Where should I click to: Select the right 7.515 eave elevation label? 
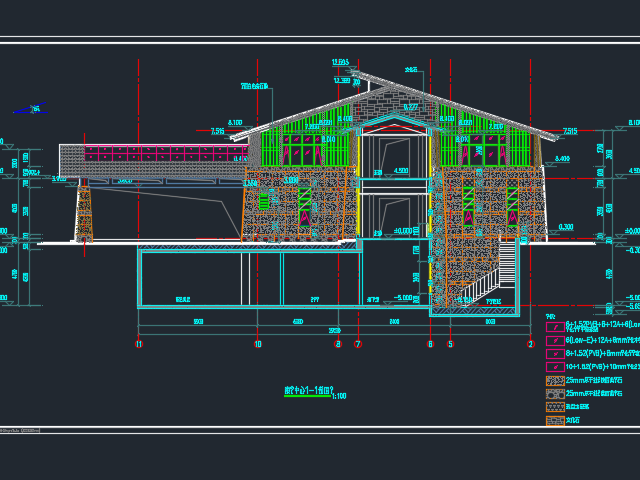click(x=570, y=131)
